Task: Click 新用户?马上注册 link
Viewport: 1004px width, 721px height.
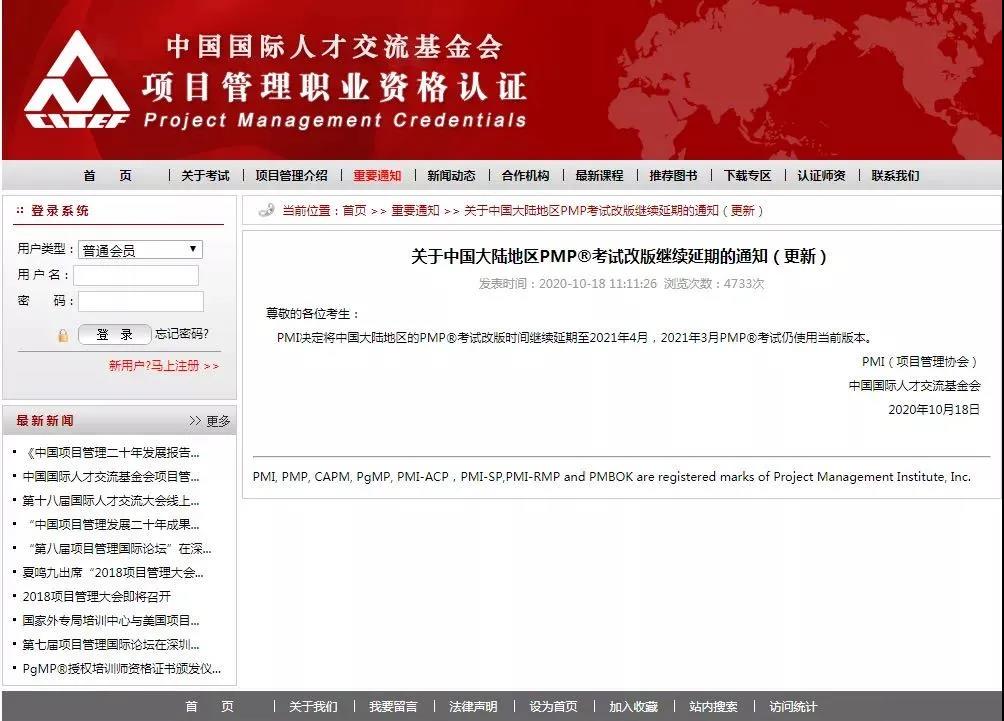Action: click(x=163, y=366)
